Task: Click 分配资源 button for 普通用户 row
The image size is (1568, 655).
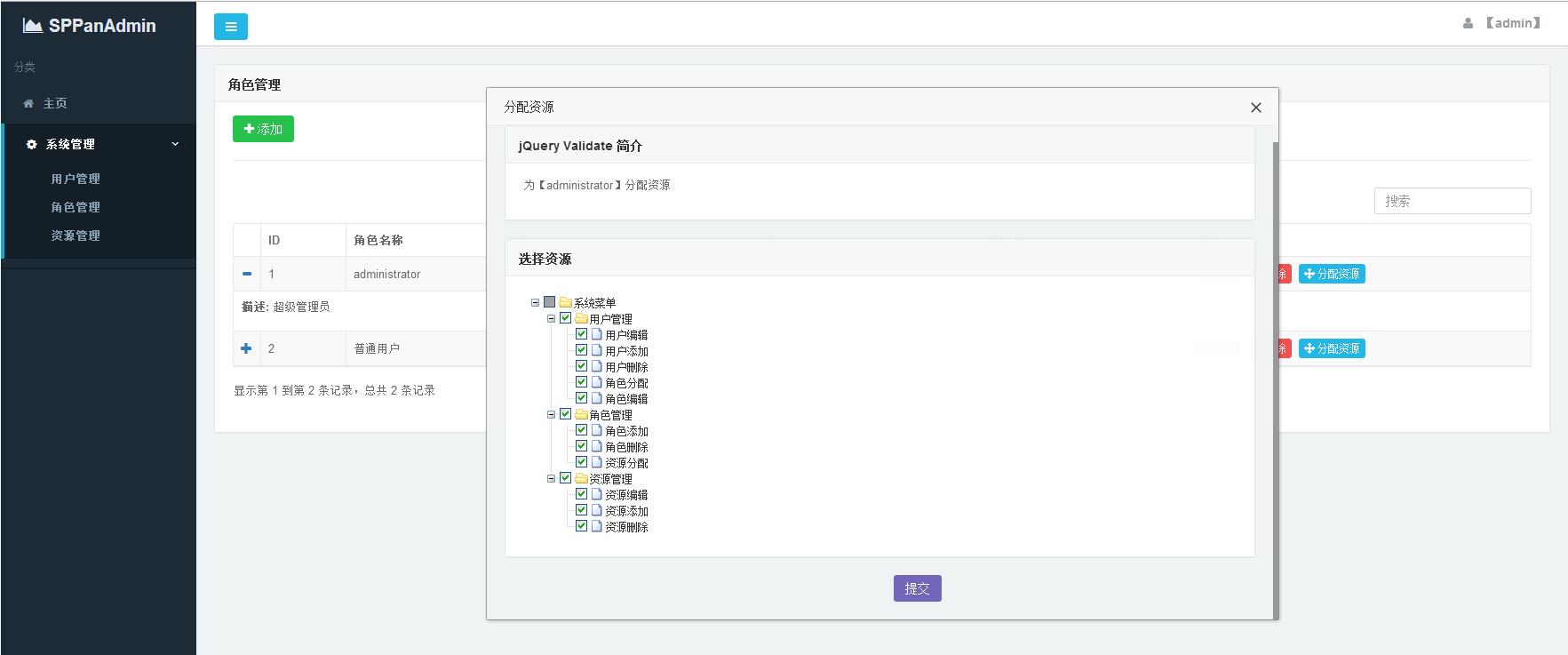Action: pyautogui.click(x=1332, y=348)
